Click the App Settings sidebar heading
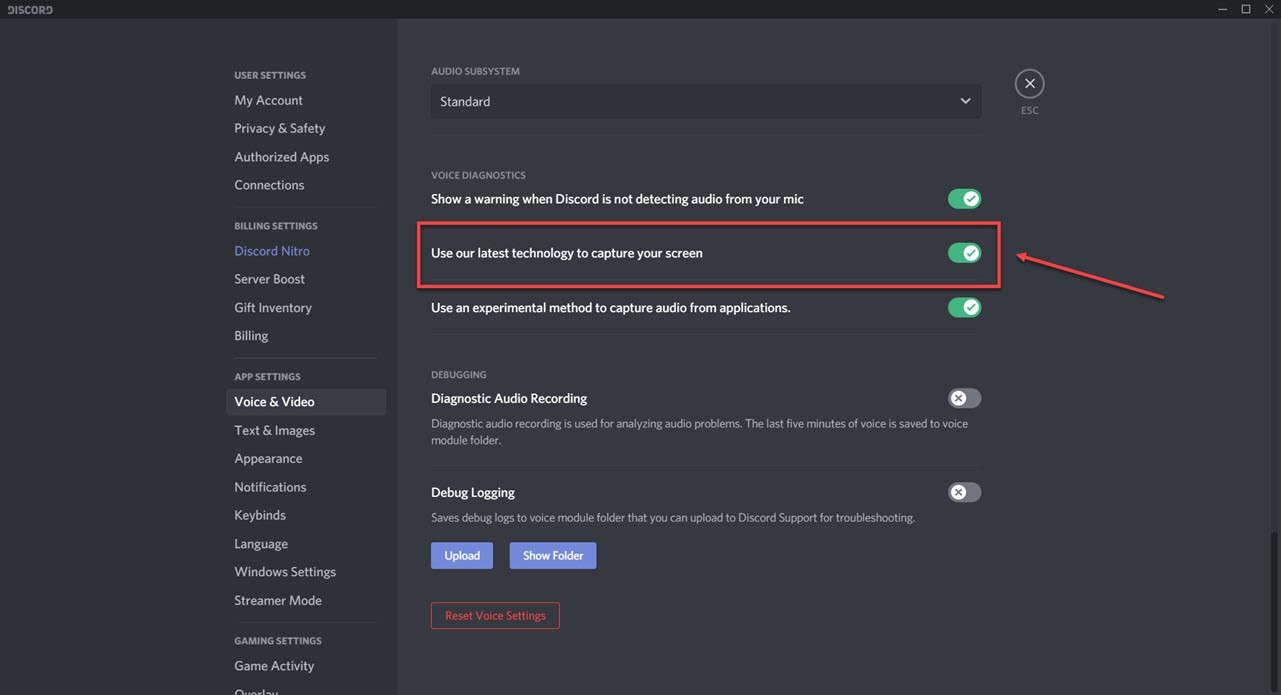This screenshot has width=1281, height=695. [267, 377]
